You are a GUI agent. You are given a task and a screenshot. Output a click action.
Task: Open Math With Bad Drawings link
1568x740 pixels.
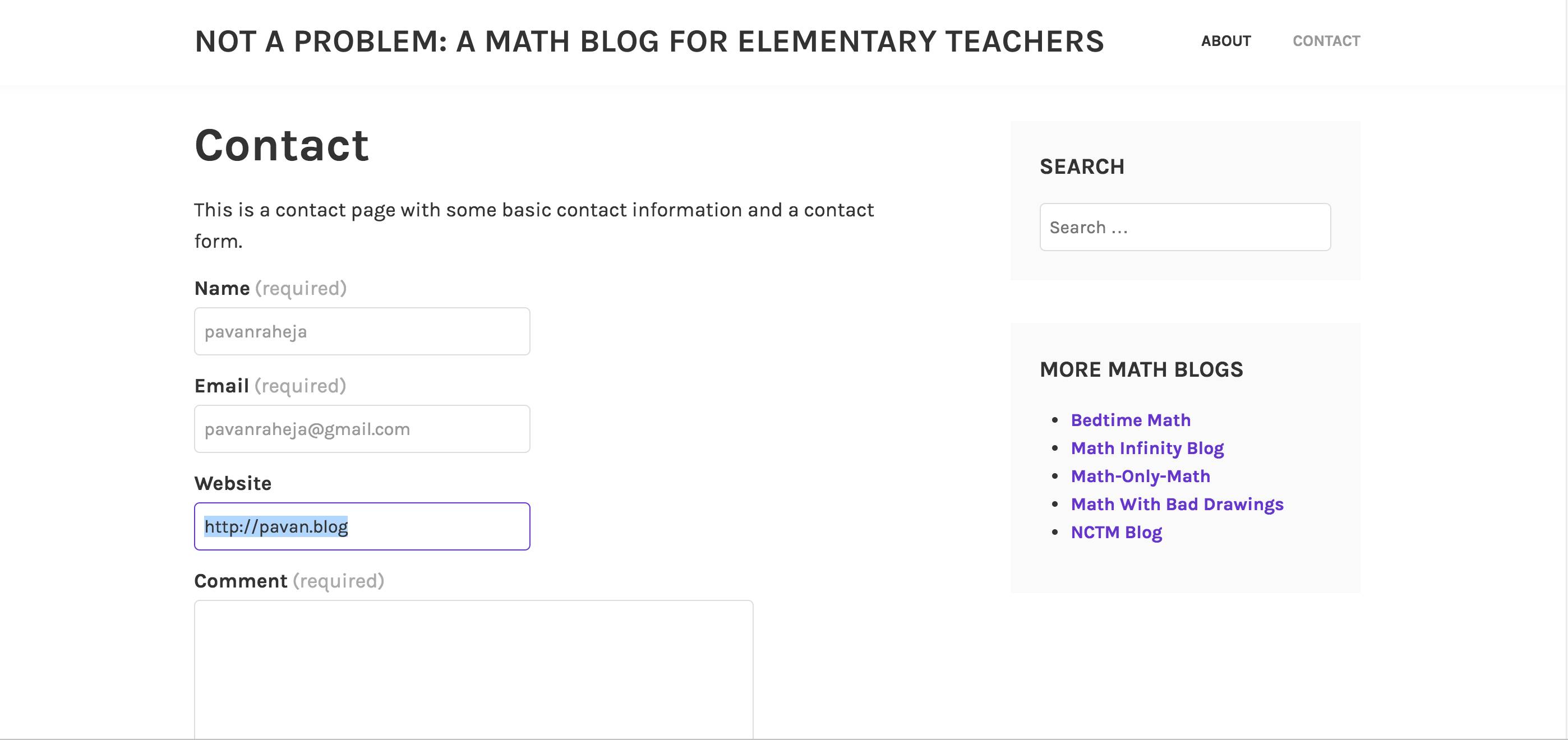(x=1177, y=504)
